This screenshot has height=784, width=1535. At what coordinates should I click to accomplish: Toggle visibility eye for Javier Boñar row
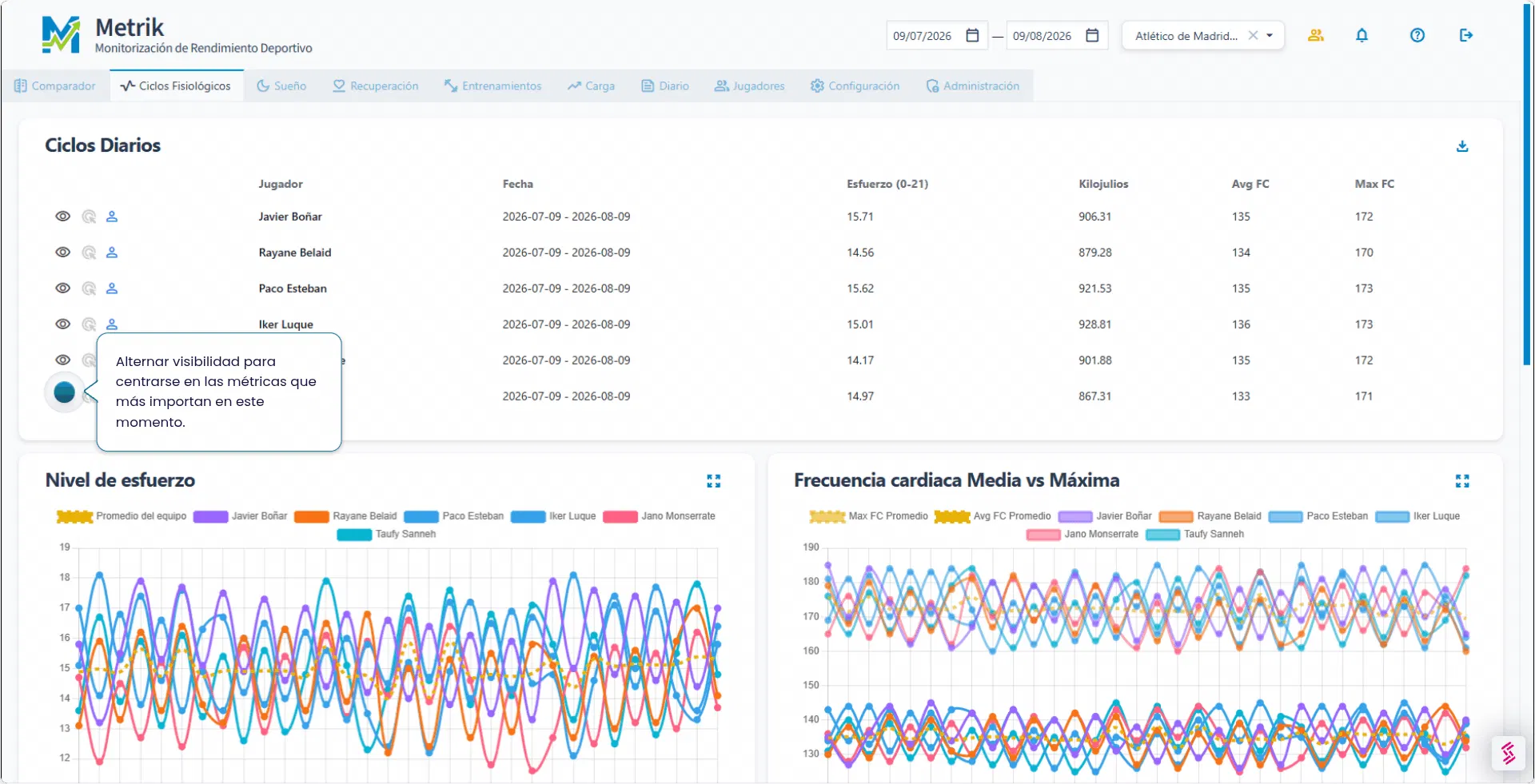pyautogui.click(x=62, y=217)
